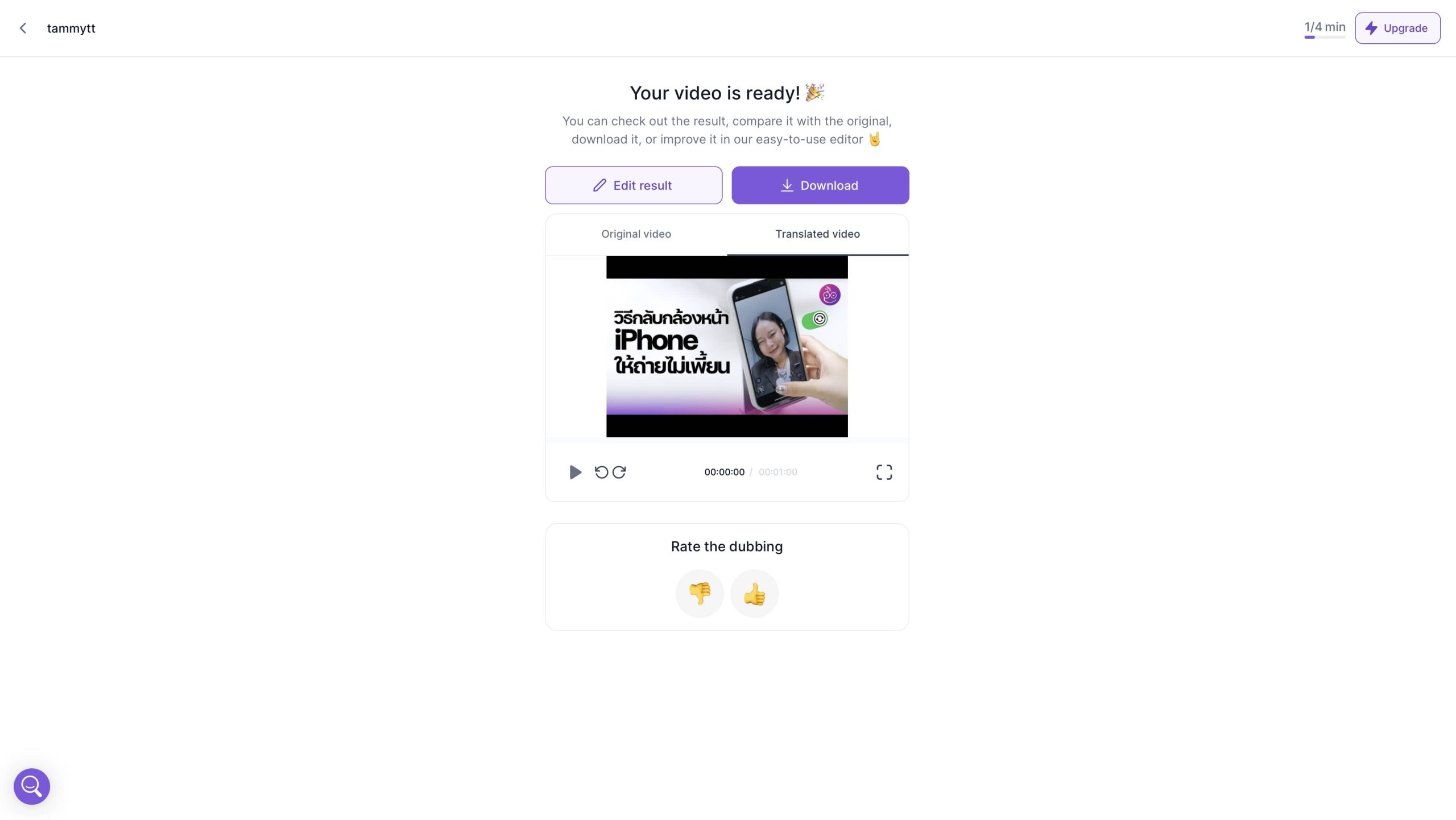Open fullscreen video mode
Image resolution: width=1456 pixels, height=820 pixels.
pyautogui.click(x=884, y=472)
